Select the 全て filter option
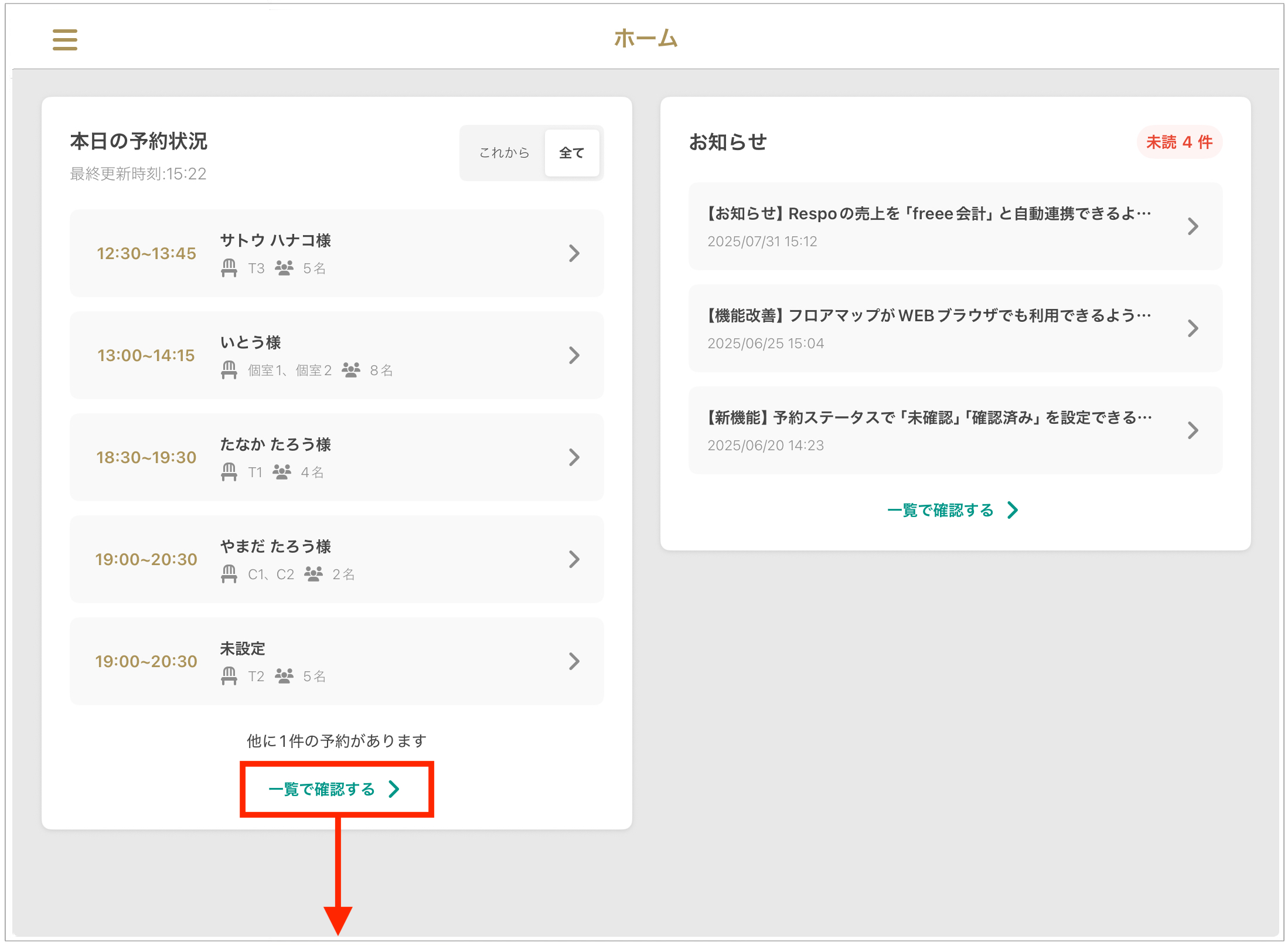Screen dimensions: 1288x945 (571, 153)
